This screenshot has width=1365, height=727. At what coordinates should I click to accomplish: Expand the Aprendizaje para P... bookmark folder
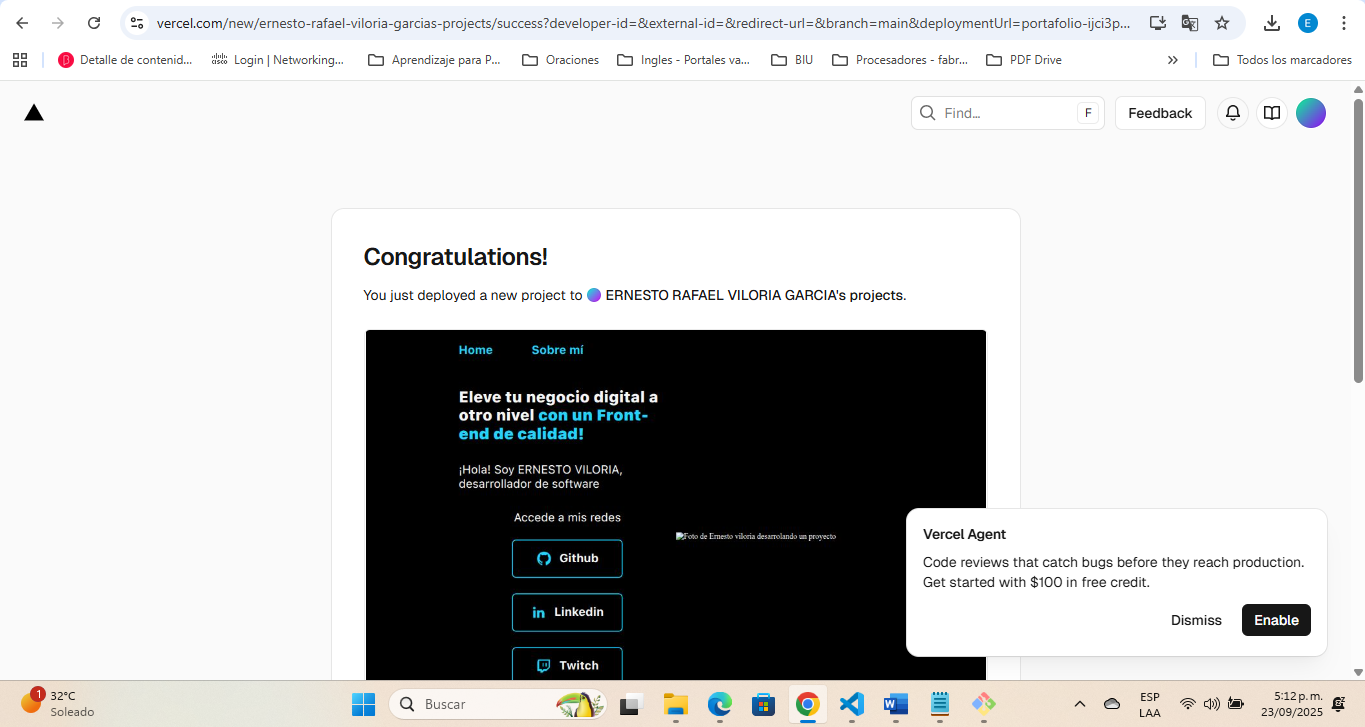pyautogui.click(x=434, y=60)
